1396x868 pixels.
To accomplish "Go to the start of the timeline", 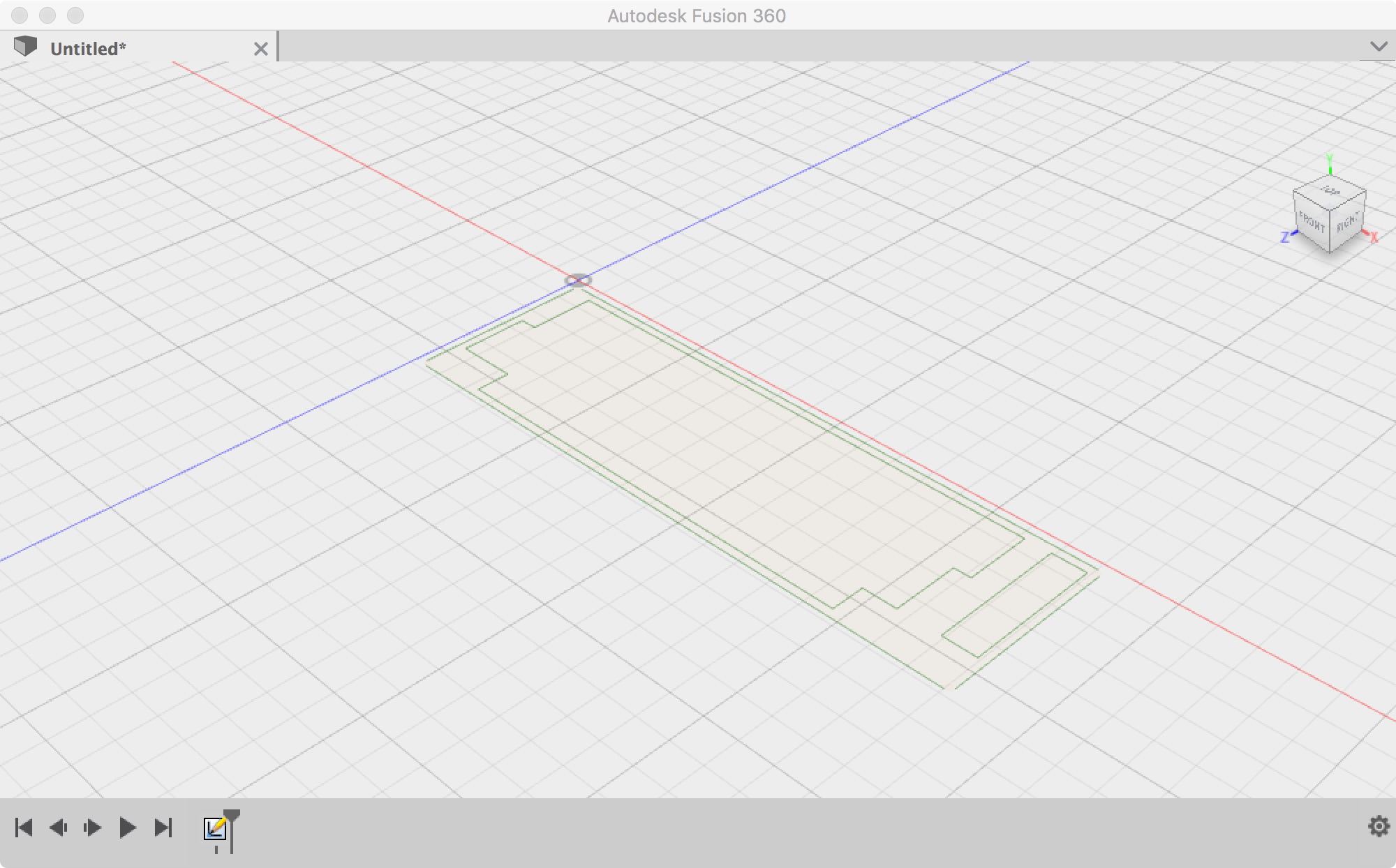I will click(x=24, y=828).
